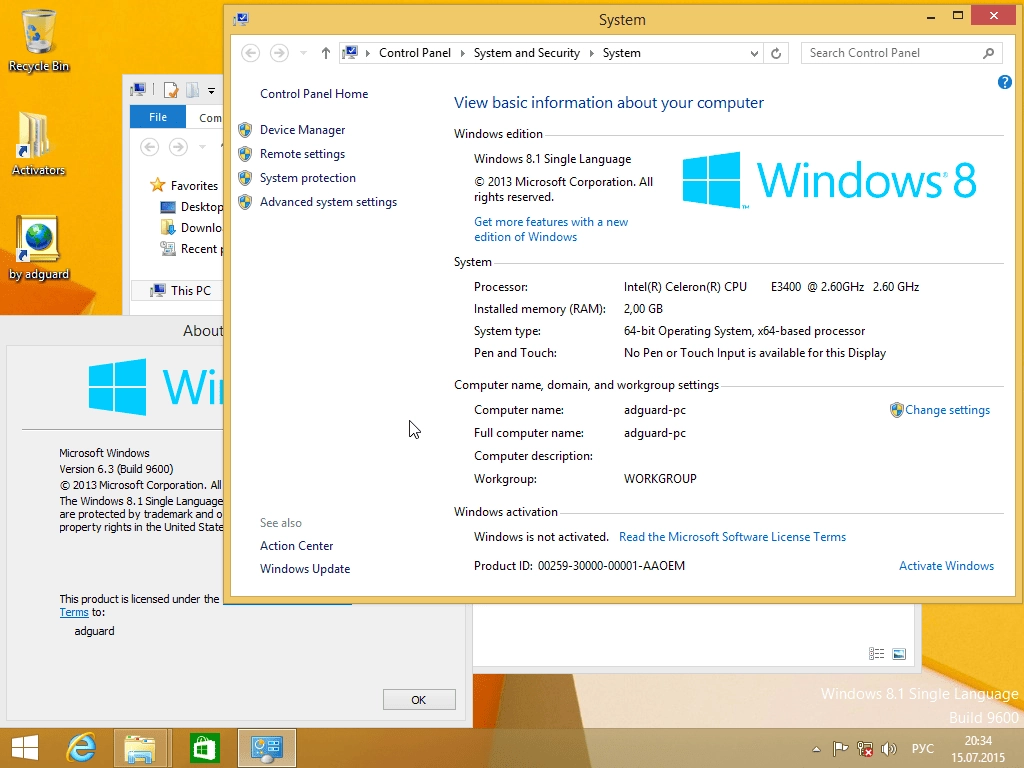This screenshot has width=1024, height=768.
Task: Click Control Panel in the breadcrumb
Action: pyautogui.click(x=415, y=53)
